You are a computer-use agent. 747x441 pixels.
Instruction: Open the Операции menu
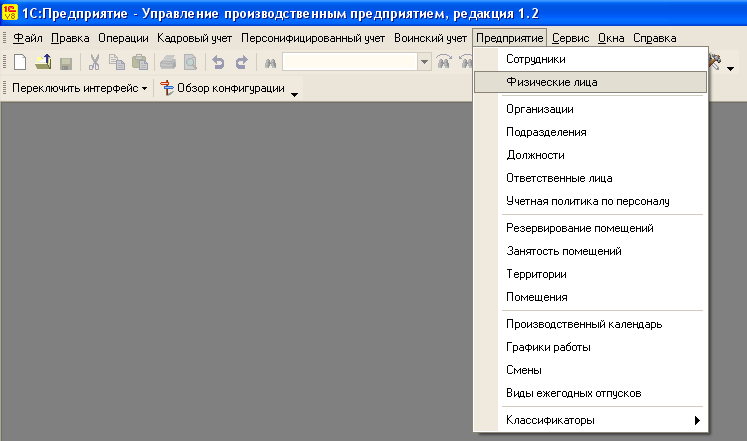tap(123, 38)
